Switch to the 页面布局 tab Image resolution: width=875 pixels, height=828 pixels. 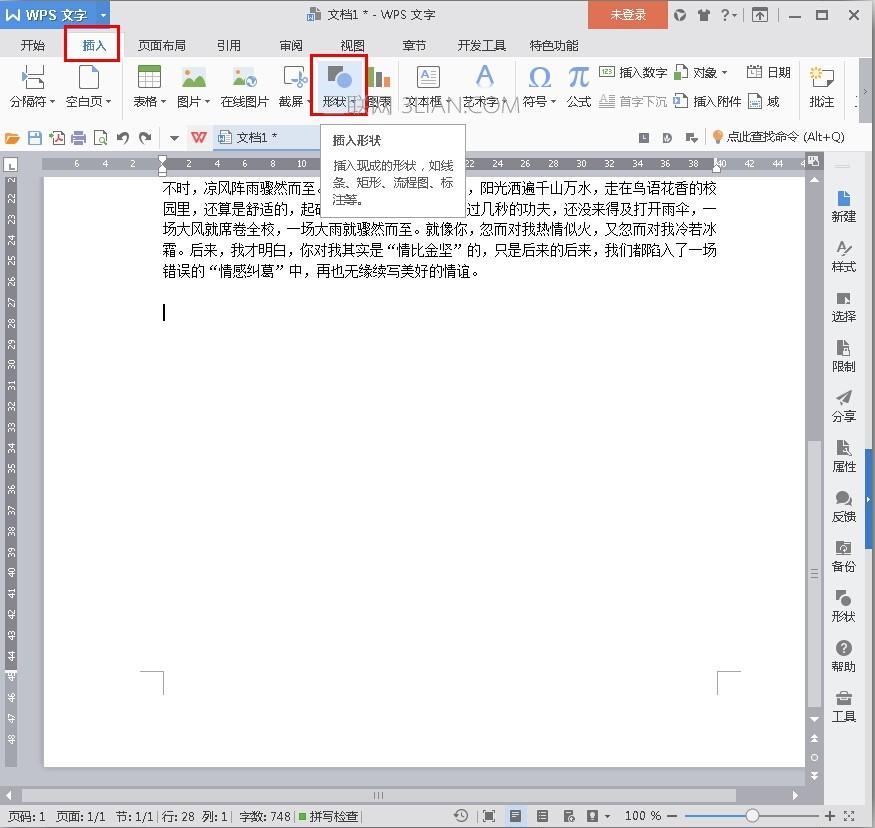161,46
